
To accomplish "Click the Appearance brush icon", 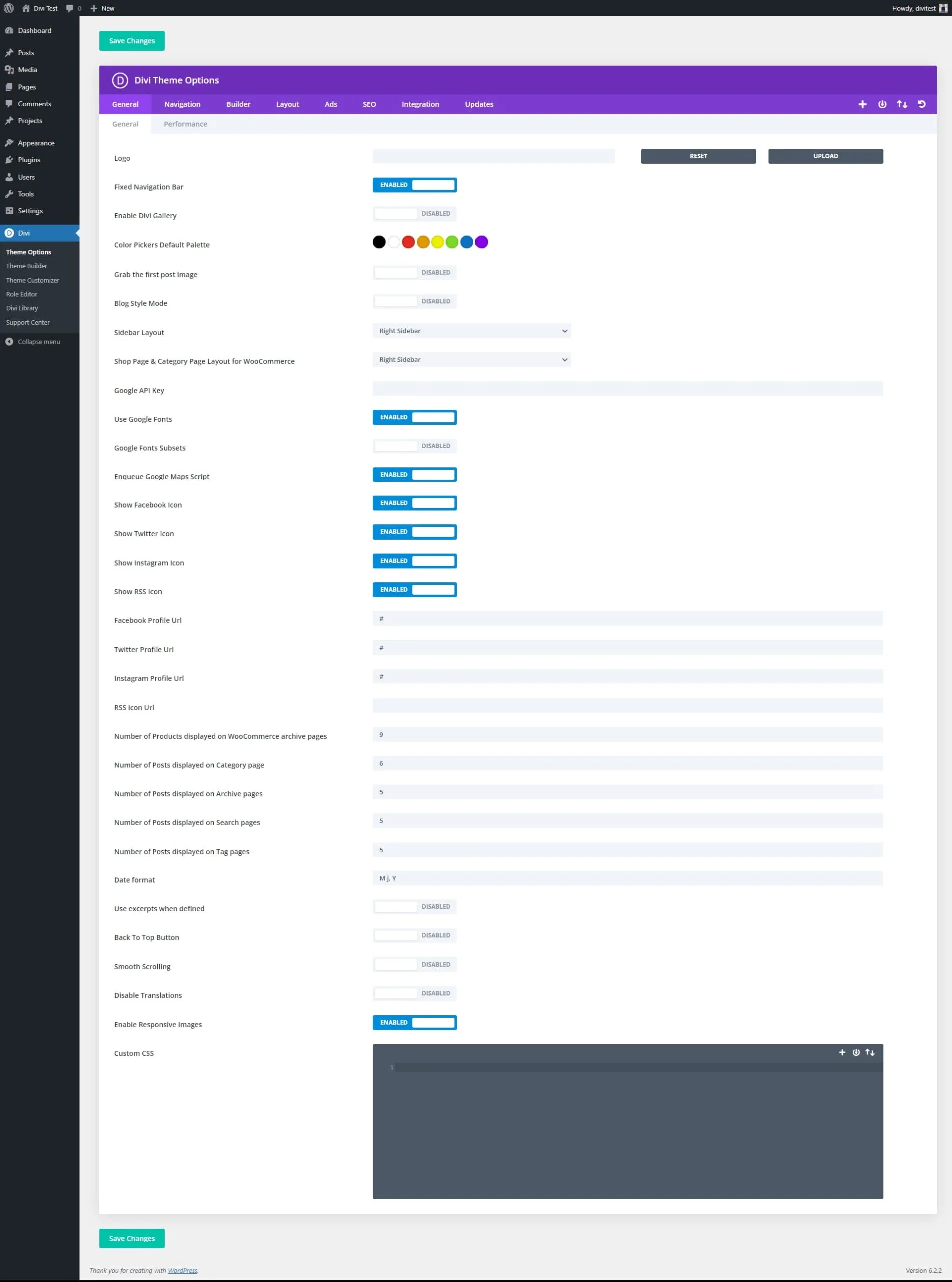I will tap(9, 143).
